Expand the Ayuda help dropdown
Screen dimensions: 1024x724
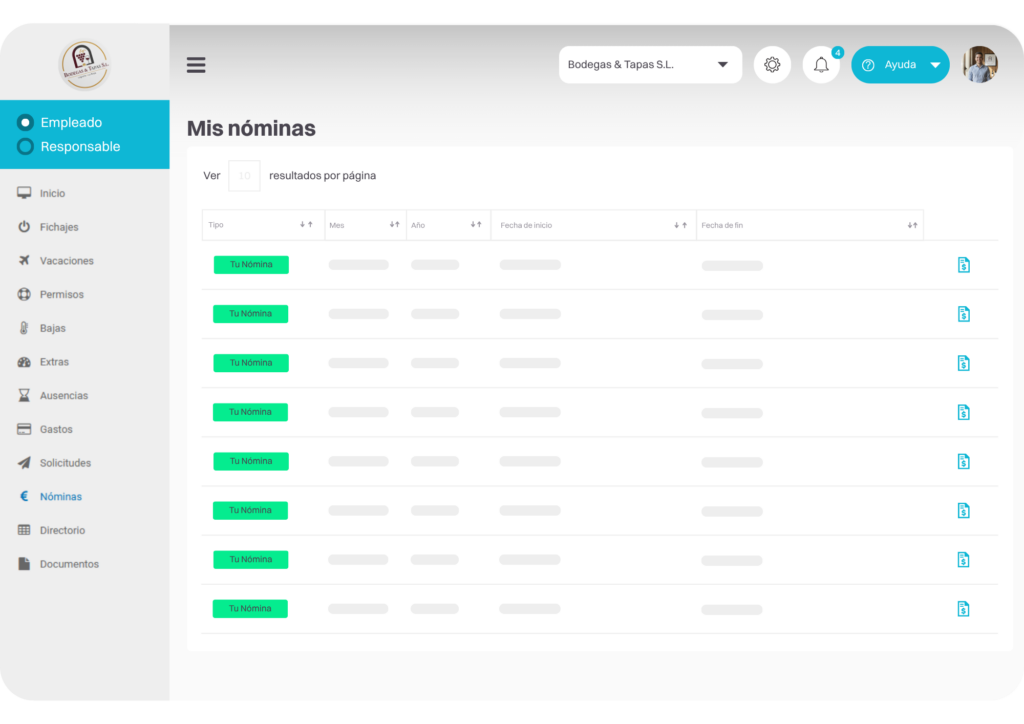(x=900, y=65)
